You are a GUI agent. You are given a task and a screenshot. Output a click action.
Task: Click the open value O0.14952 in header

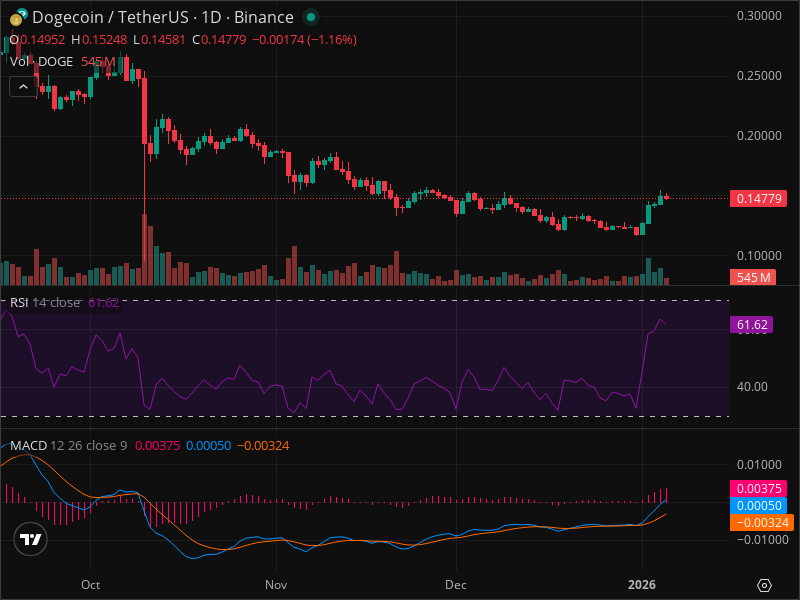click(x=37, y=40)
